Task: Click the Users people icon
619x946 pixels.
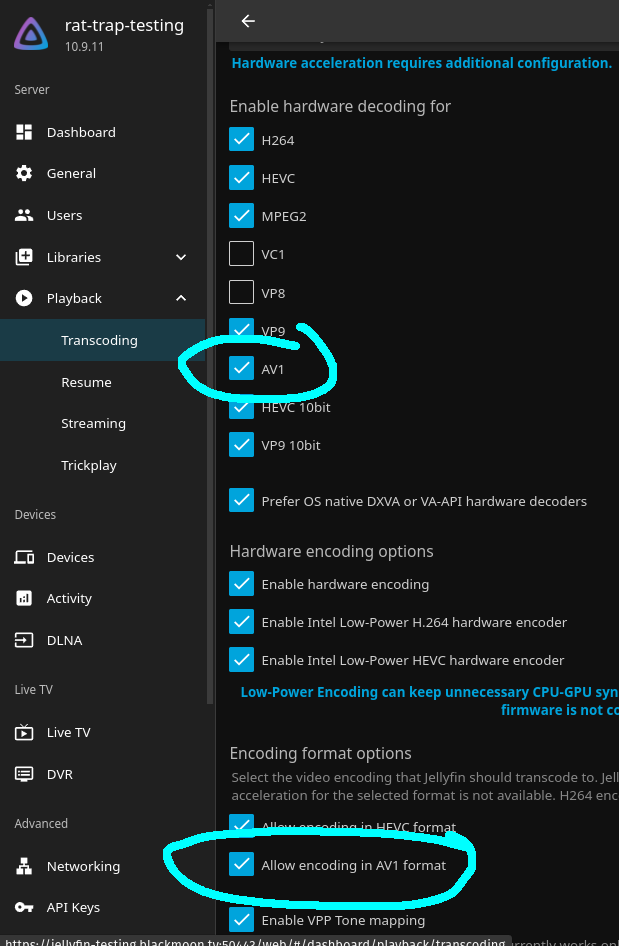Action: click(x=25, y=215)
